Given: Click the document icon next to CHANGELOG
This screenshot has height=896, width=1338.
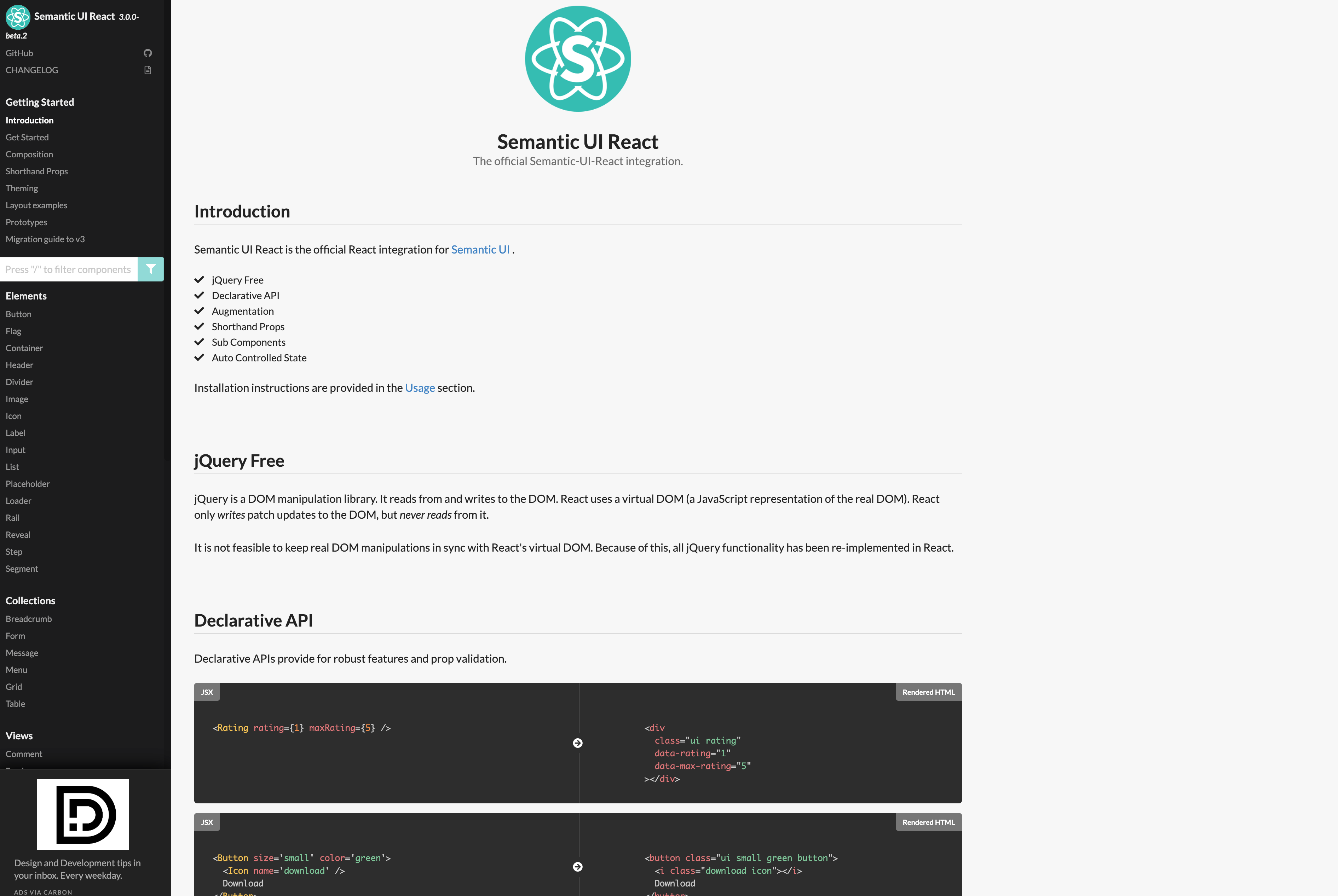Looking at the screenshot, I should (x=148, y=70).
